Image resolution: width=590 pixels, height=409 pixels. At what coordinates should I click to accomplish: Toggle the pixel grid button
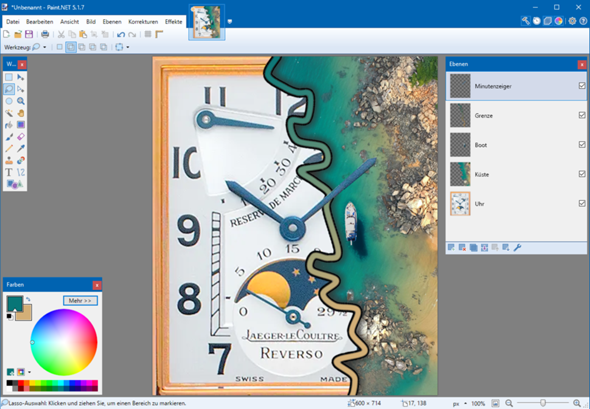point(148,34)
